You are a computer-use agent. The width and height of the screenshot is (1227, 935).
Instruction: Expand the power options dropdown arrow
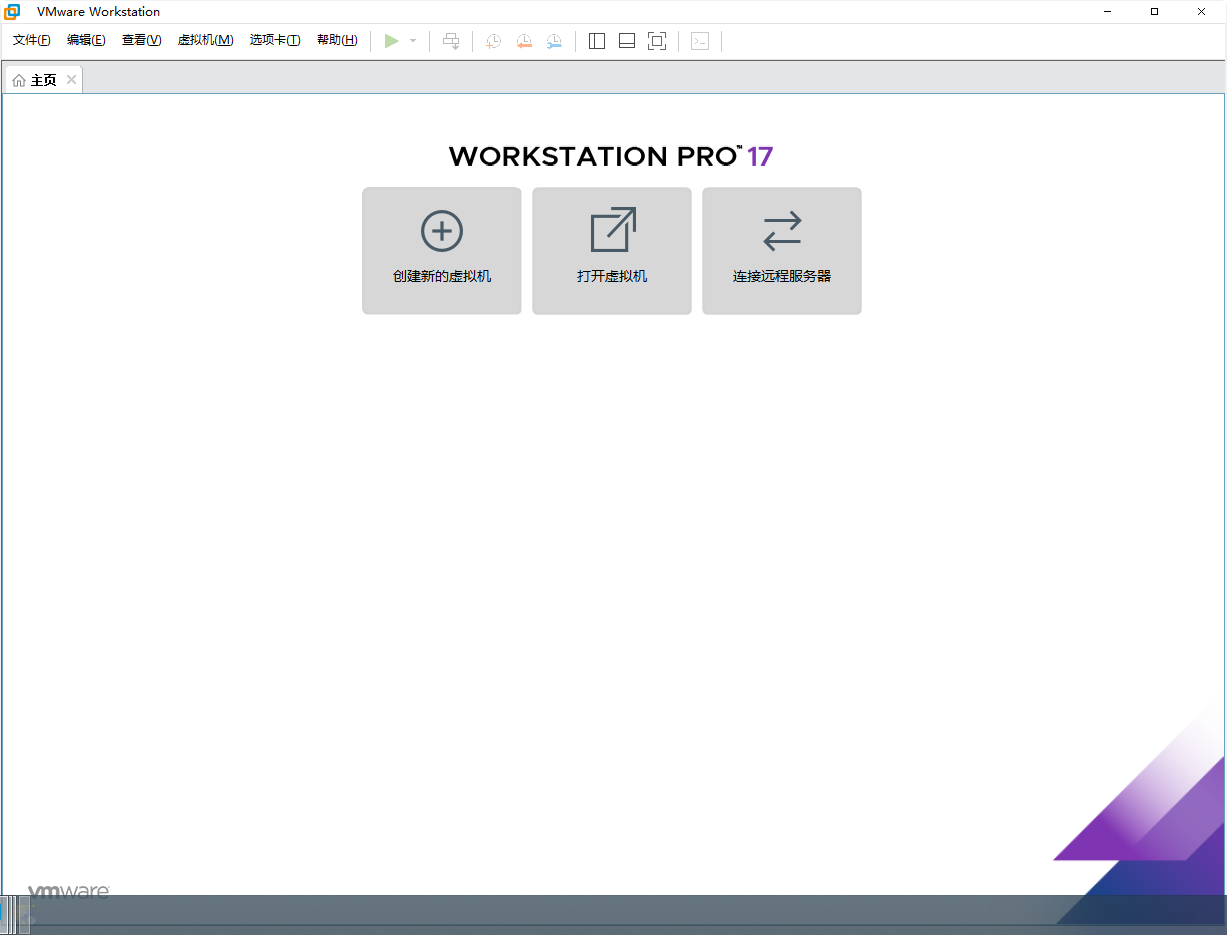pyautogui.click(x=413, y=41)
